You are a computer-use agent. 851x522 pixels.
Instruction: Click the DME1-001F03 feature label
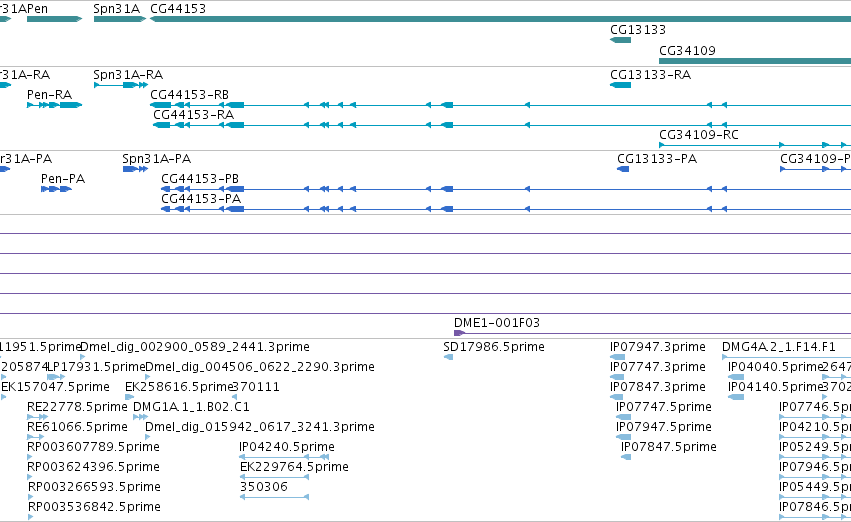coord(497,323)
